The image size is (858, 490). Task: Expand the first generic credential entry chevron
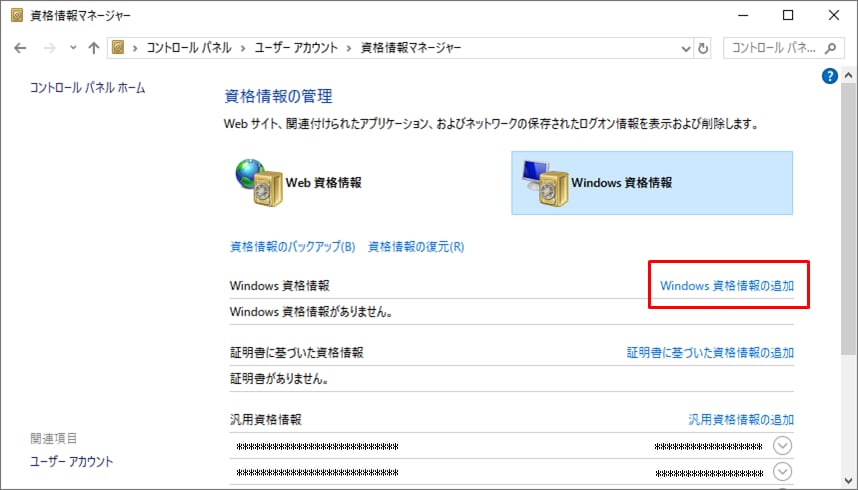click(x=782, y=446)
